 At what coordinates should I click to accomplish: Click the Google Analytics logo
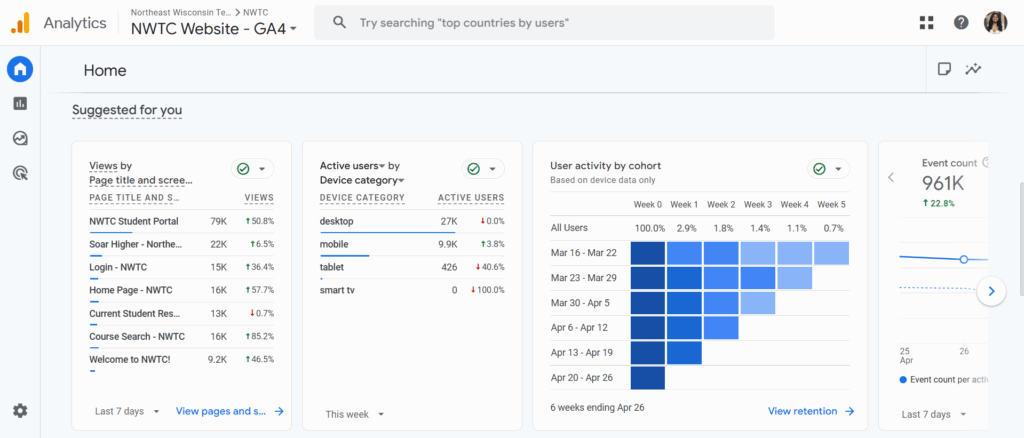[20, 23]
